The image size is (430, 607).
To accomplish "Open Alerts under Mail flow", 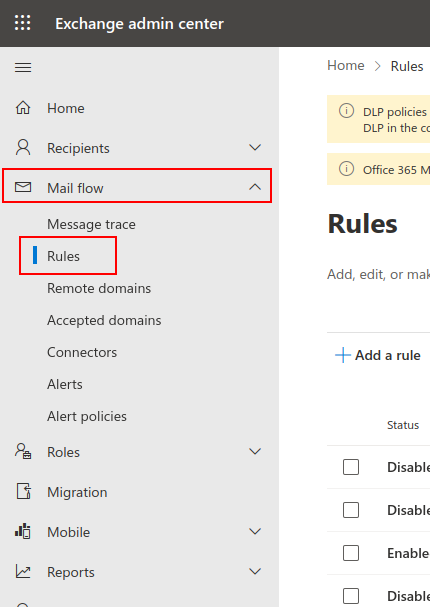I will [65, 384].
